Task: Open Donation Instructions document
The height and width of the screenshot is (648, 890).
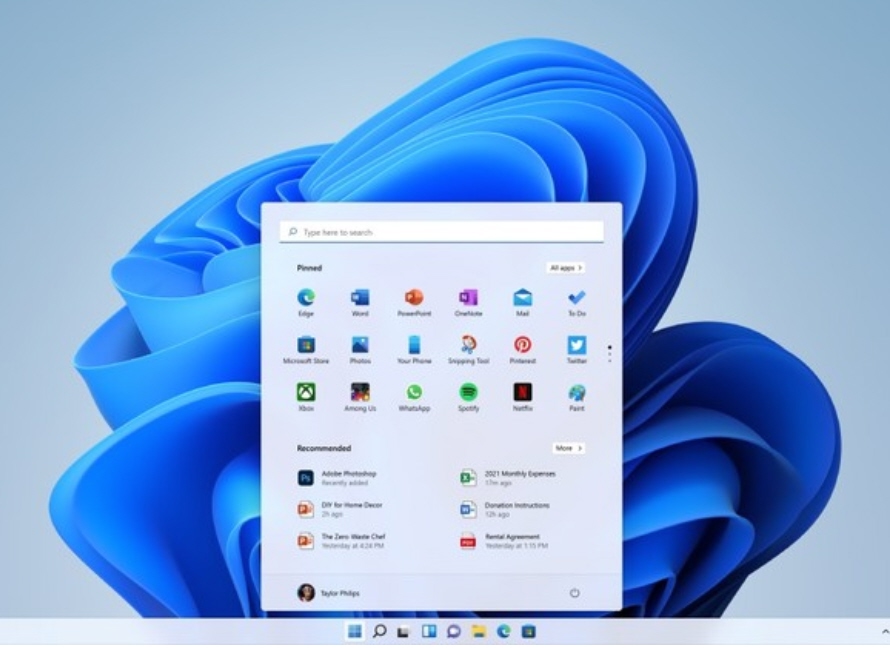Action: click(x=505, y=510)
